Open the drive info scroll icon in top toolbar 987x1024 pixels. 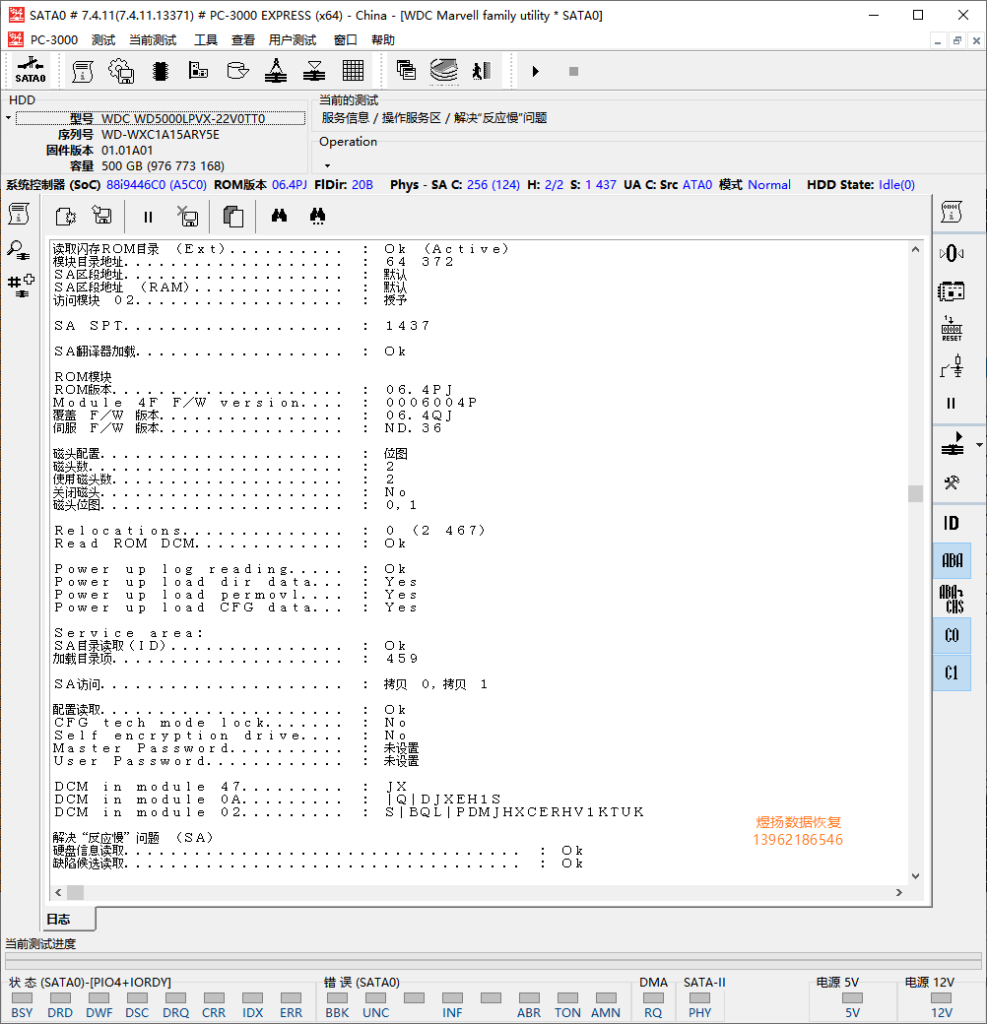pos(82,71)
